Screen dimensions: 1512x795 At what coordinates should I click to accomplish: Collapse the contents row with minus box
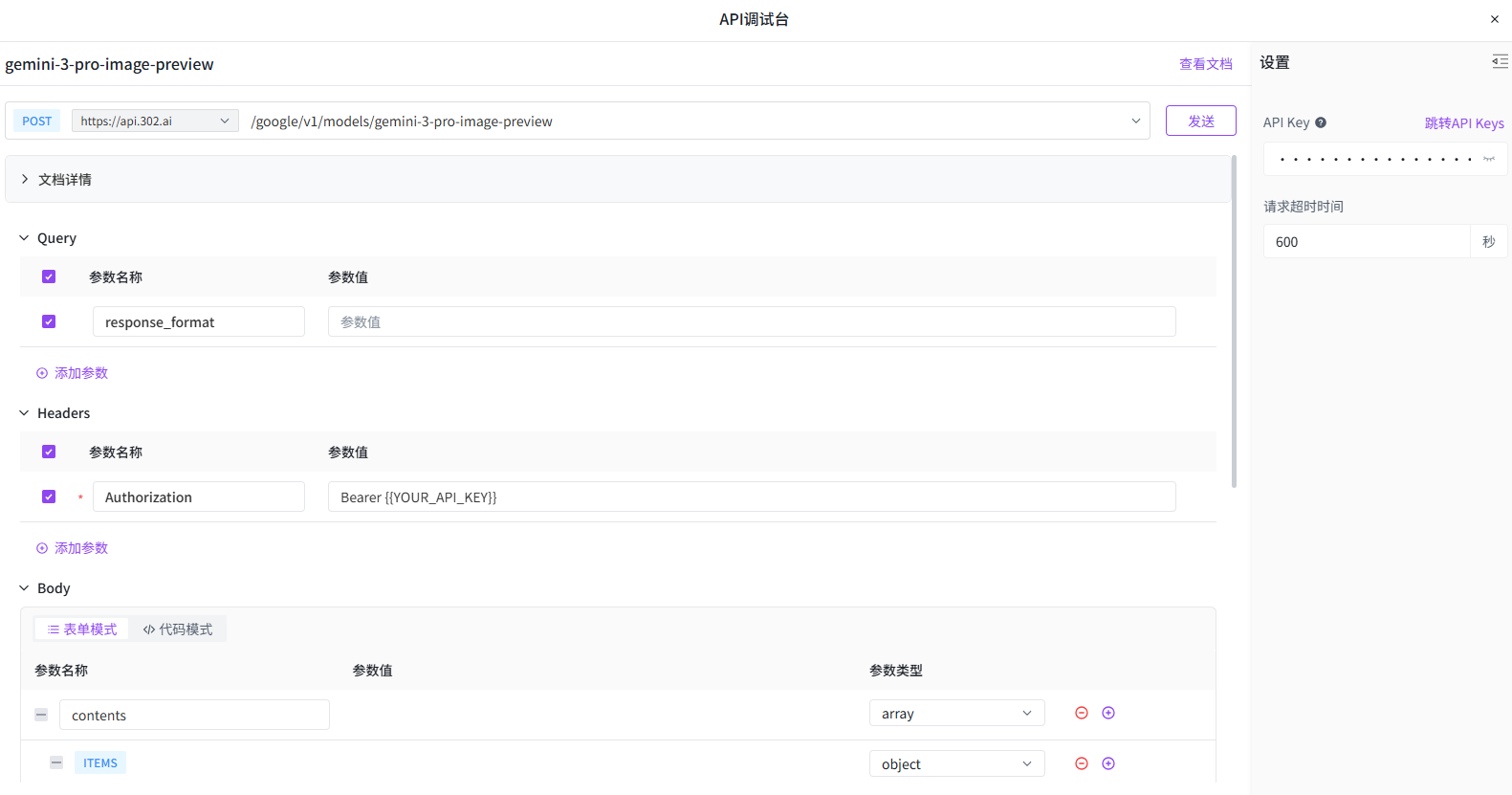41,715
